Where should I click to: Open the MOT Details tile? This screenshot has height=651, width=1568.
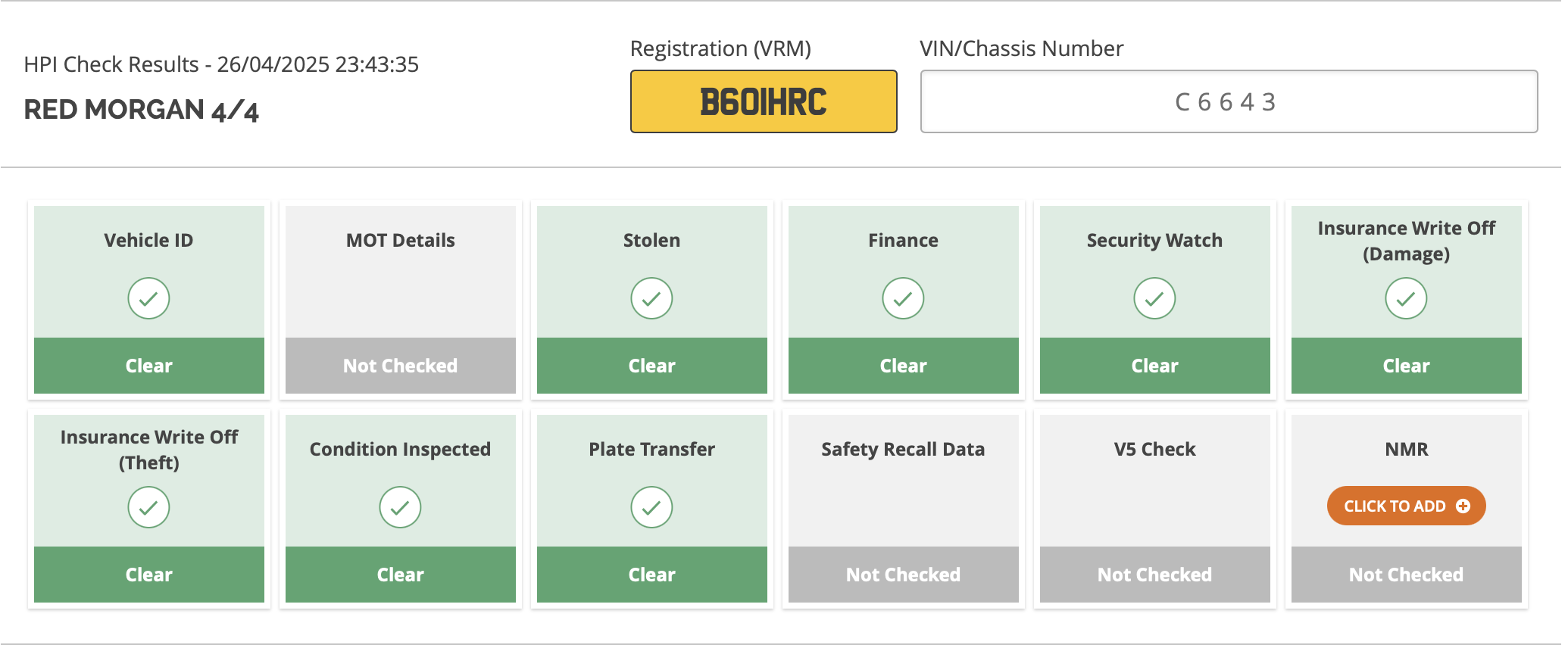pos(401,300)
